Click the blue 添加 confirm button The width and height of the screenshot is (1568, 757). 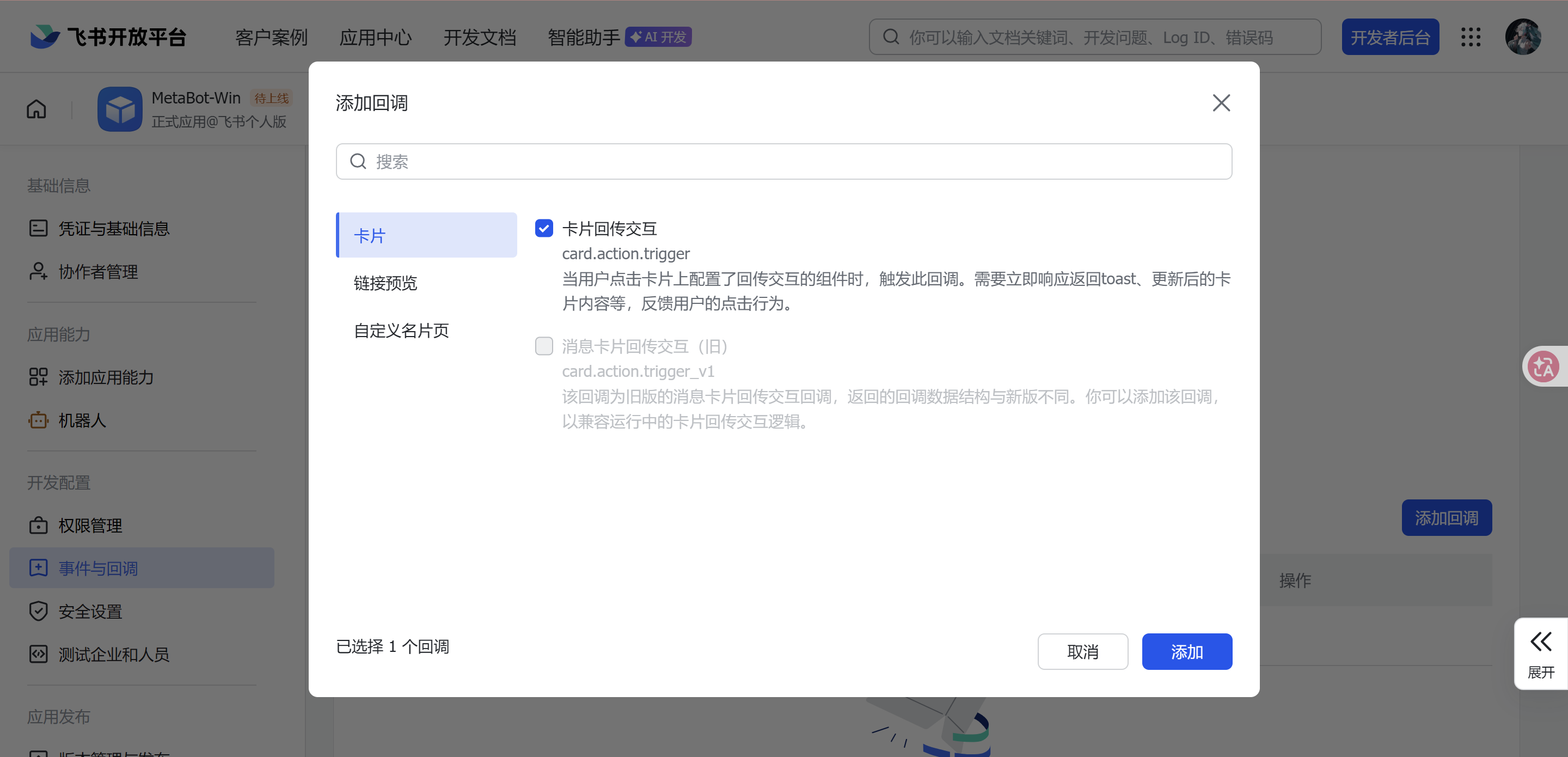pos(1186,652)
